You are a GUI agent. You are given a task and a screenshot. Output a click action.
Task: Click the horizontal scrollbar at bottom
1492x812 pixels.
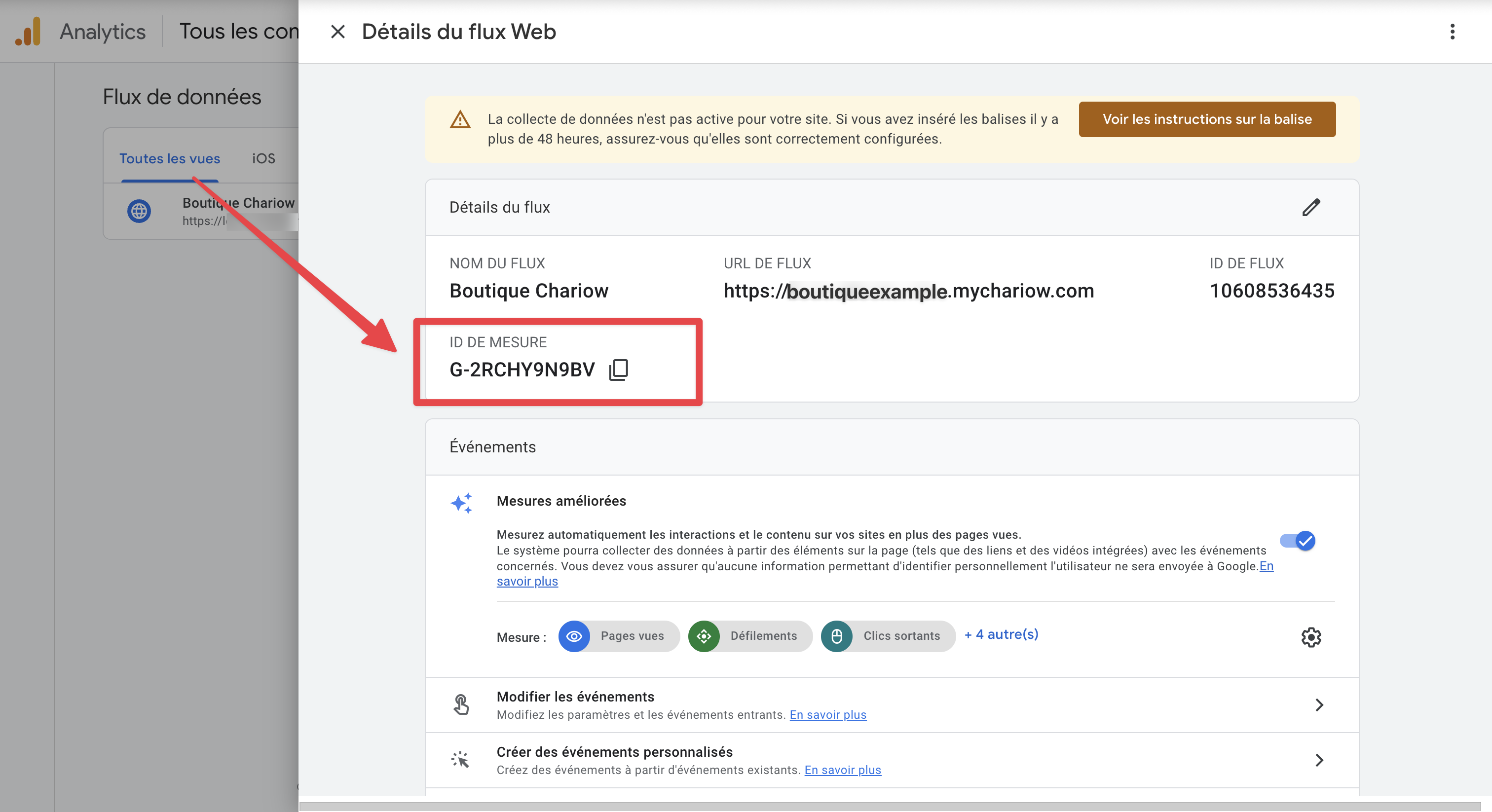pos(889,806)
